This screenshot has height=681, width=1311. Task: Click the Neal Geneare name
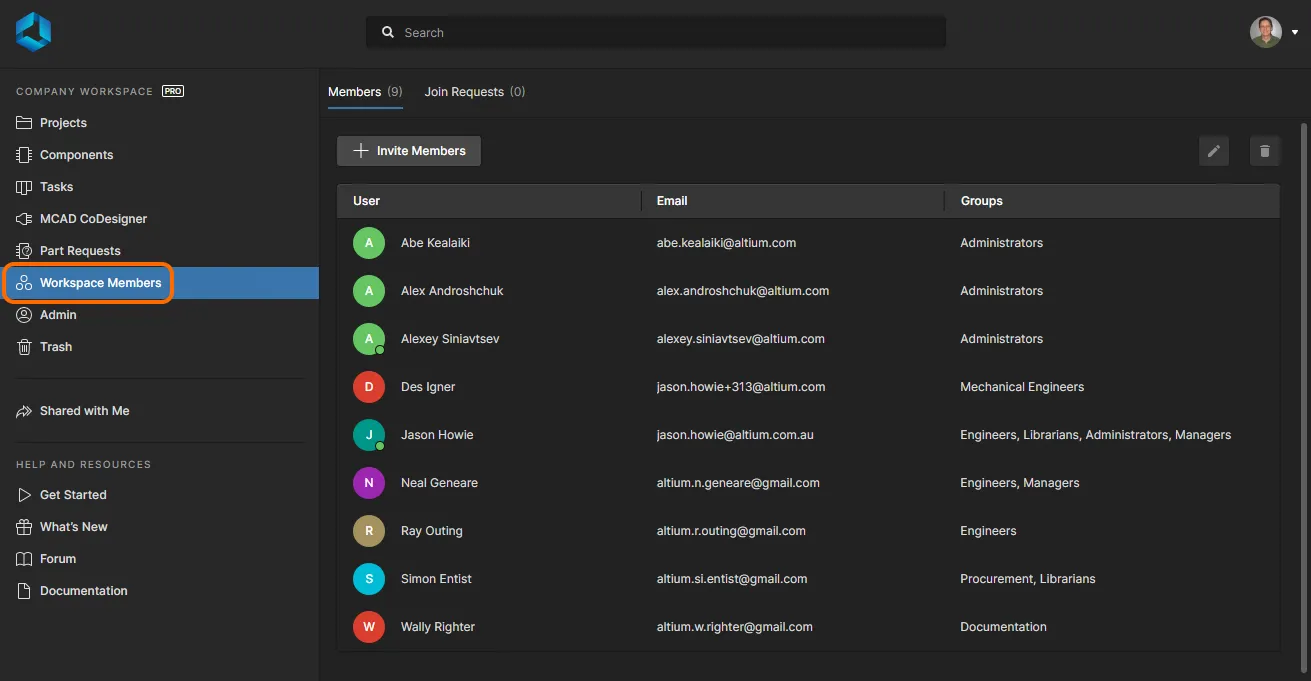pyautogui.click(x=439, y=483)
